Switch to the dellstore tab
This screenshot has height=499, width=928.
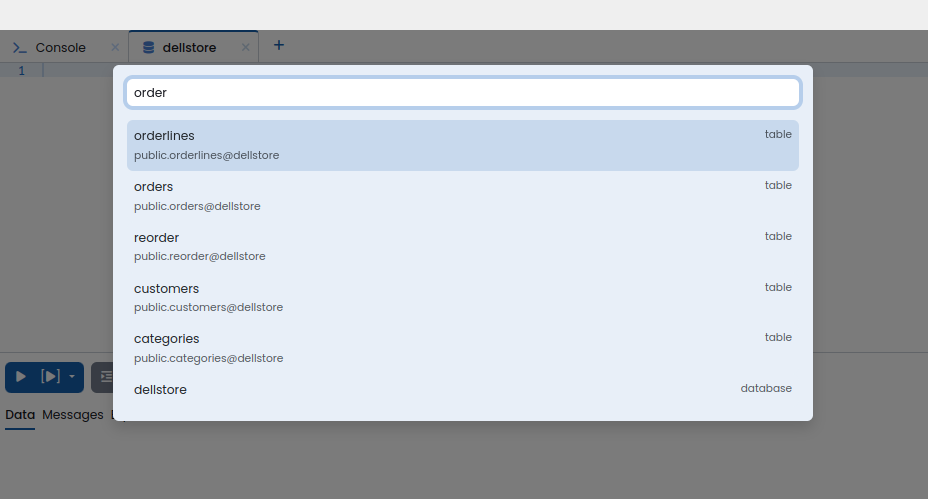pyautogui.click(x=189, y=47)
